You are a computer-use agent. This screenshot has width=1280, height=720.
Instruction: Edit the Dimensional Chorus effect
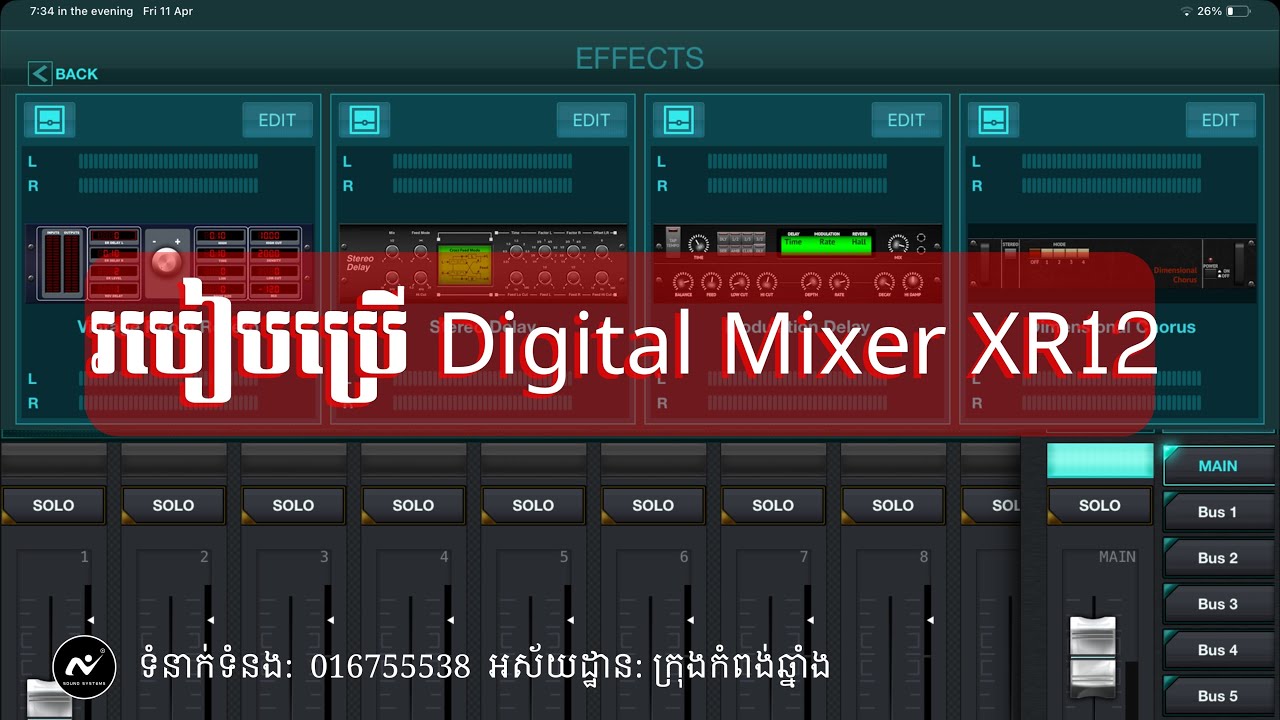click(x=1220, y=120)
